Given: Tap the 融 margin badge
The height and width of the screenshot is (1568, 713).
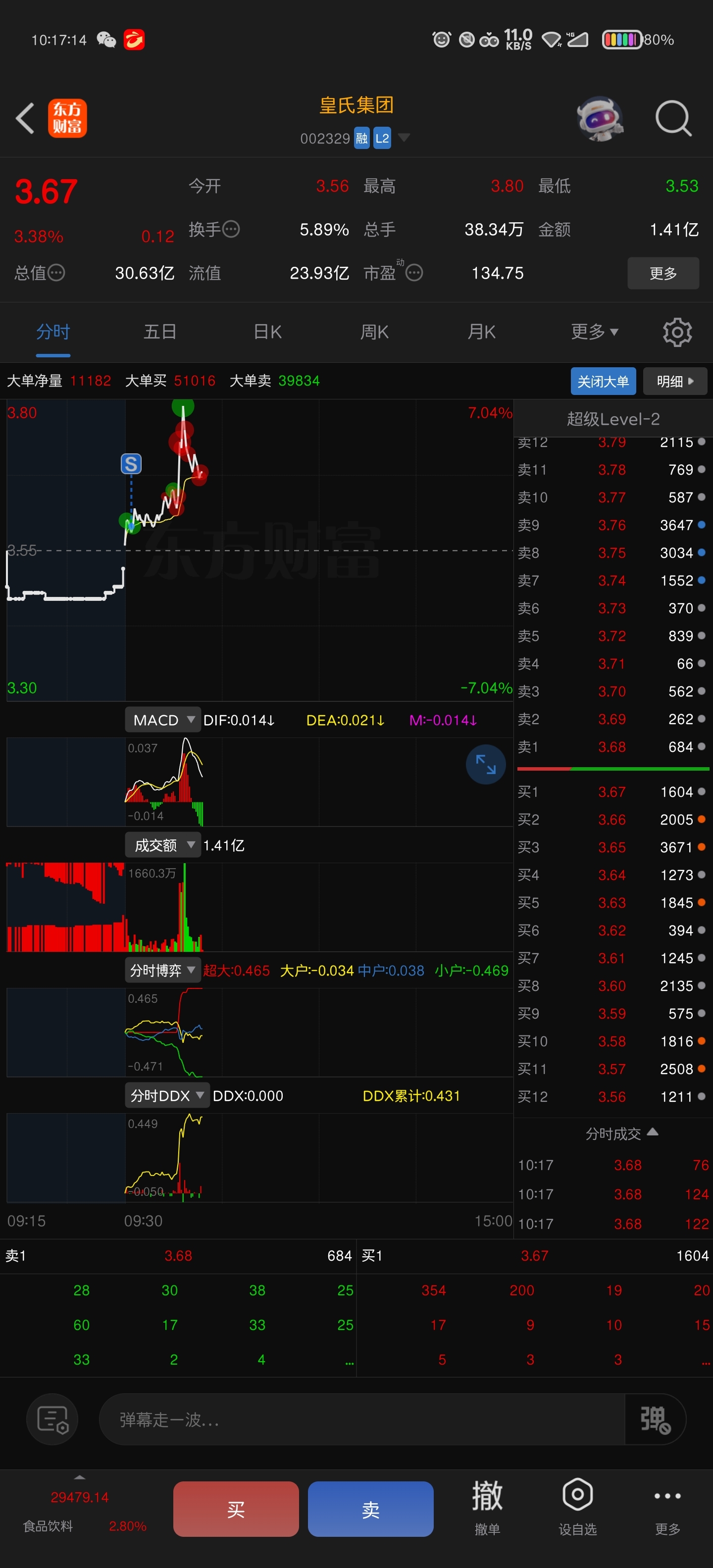Looking at the screenshot, I should [x=361, y=138].
